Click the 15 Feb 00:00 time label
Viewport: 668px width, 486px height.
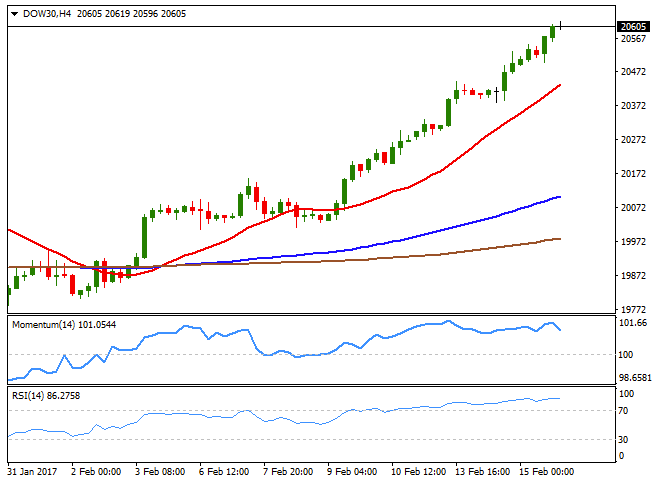pyautogui.click(x=546, y=472)
